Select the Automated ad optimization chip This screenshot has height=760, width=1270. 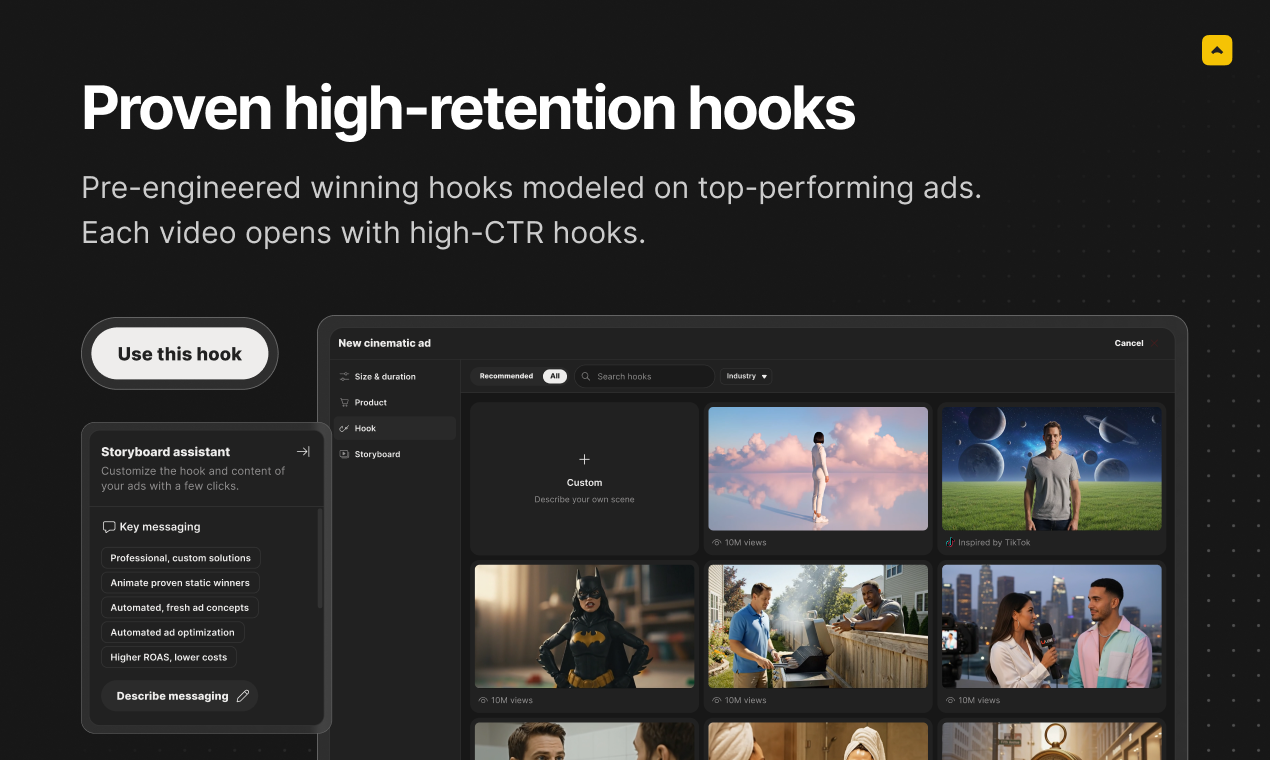[173, 633]
